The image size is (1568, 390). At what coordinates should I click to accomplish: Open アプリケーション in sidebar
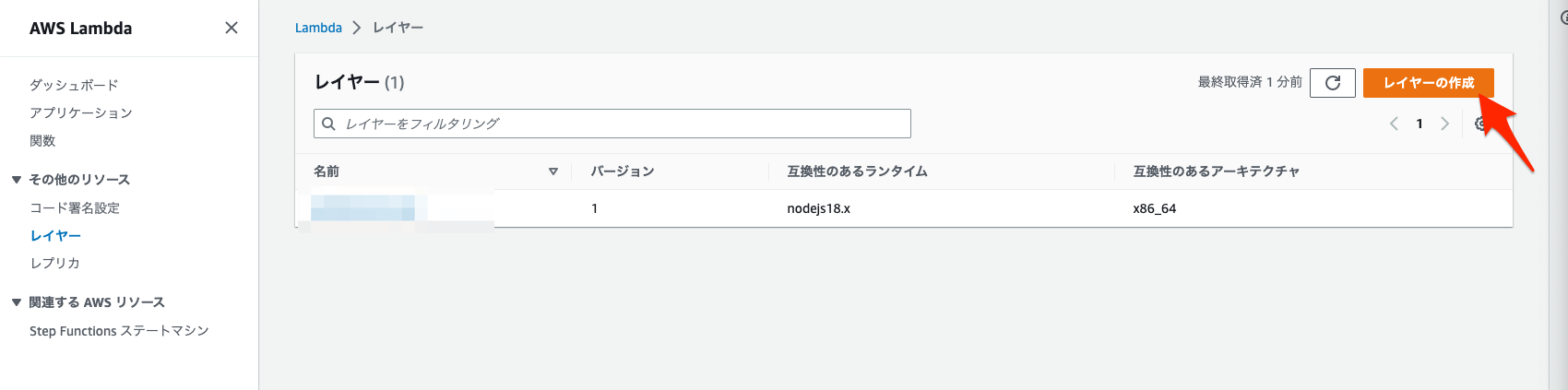[81, 112]
